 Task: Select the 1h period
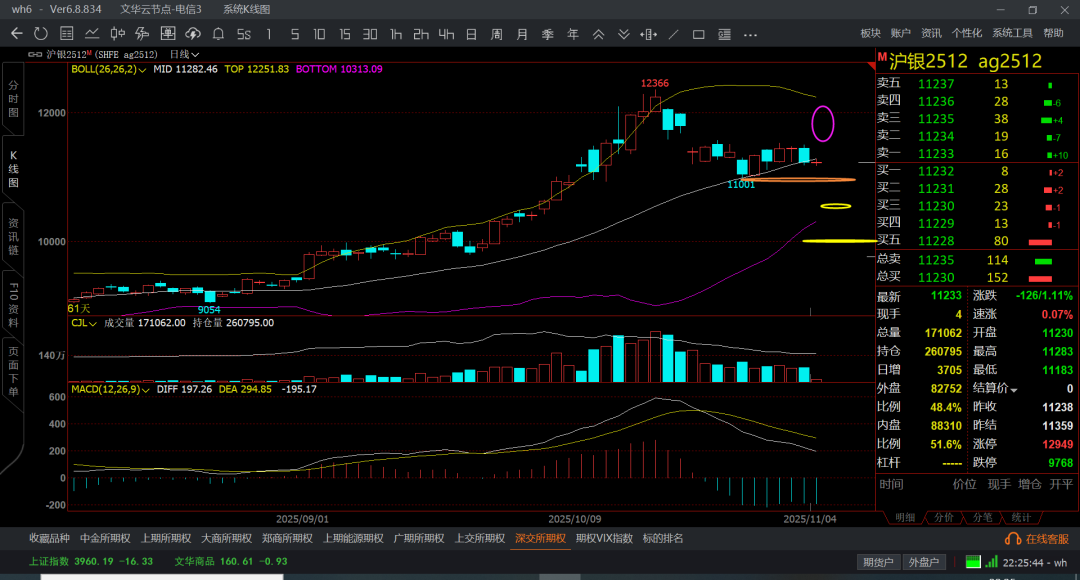tap(395, 34)
